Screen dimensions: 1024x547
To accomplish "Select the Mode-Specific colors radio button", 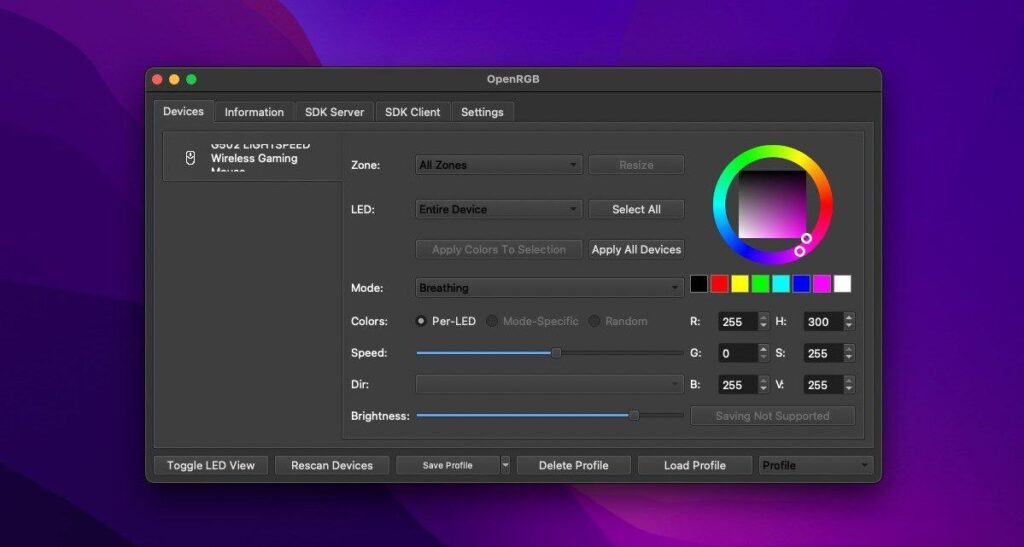I will pyautogui.click(x=492, y=321).
